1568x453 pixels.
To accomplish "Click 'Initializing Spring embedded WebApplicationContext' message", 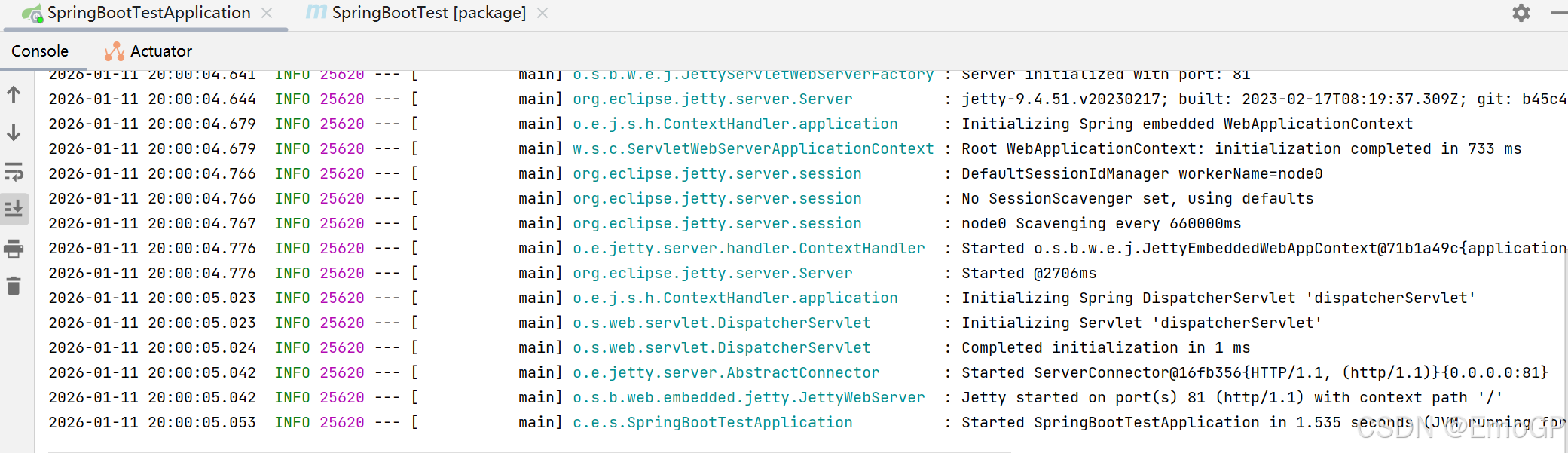I will tap(1187, 124).
